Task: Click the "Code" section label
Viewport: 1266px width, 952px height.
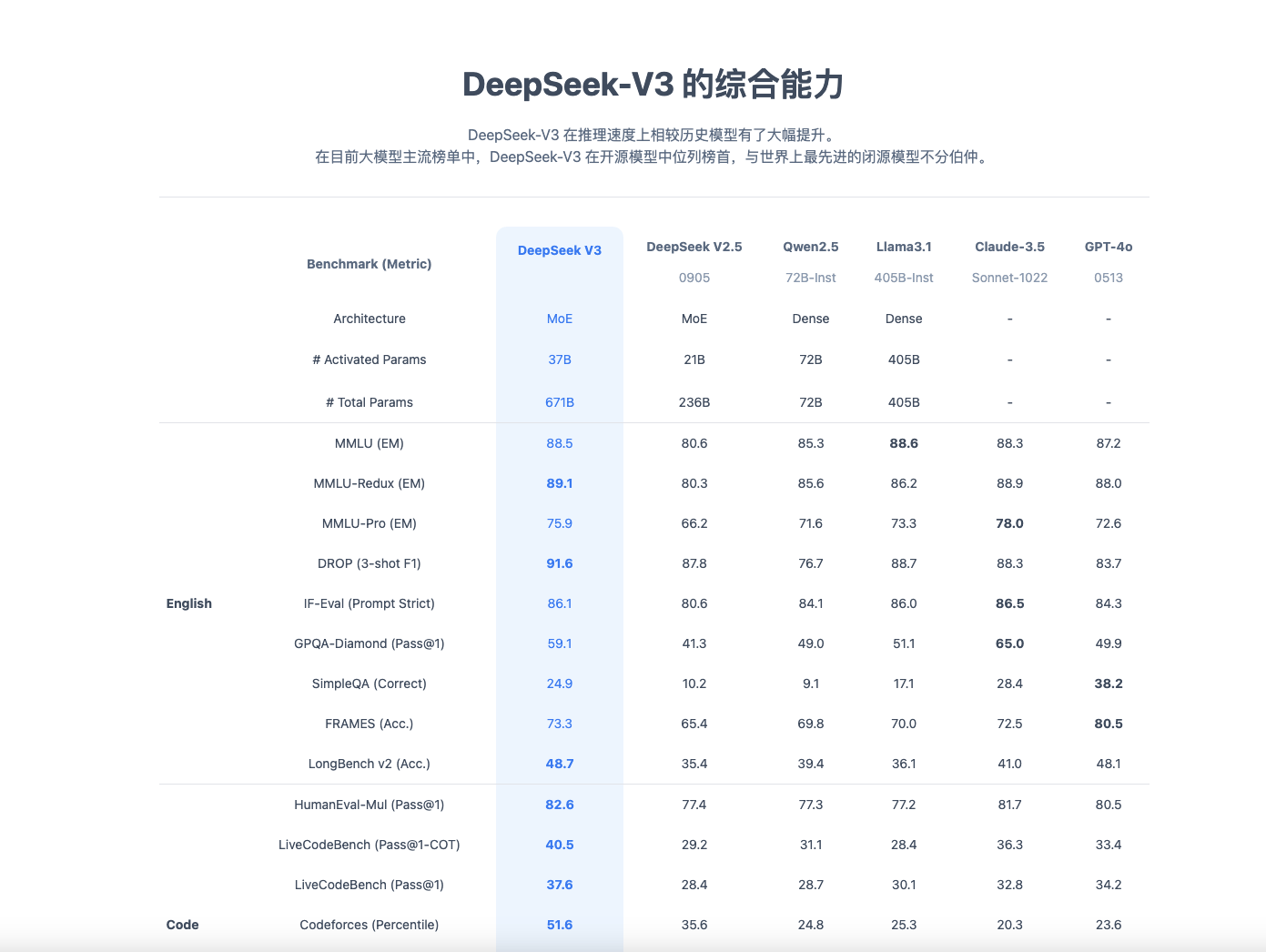Action: [183, 925]
